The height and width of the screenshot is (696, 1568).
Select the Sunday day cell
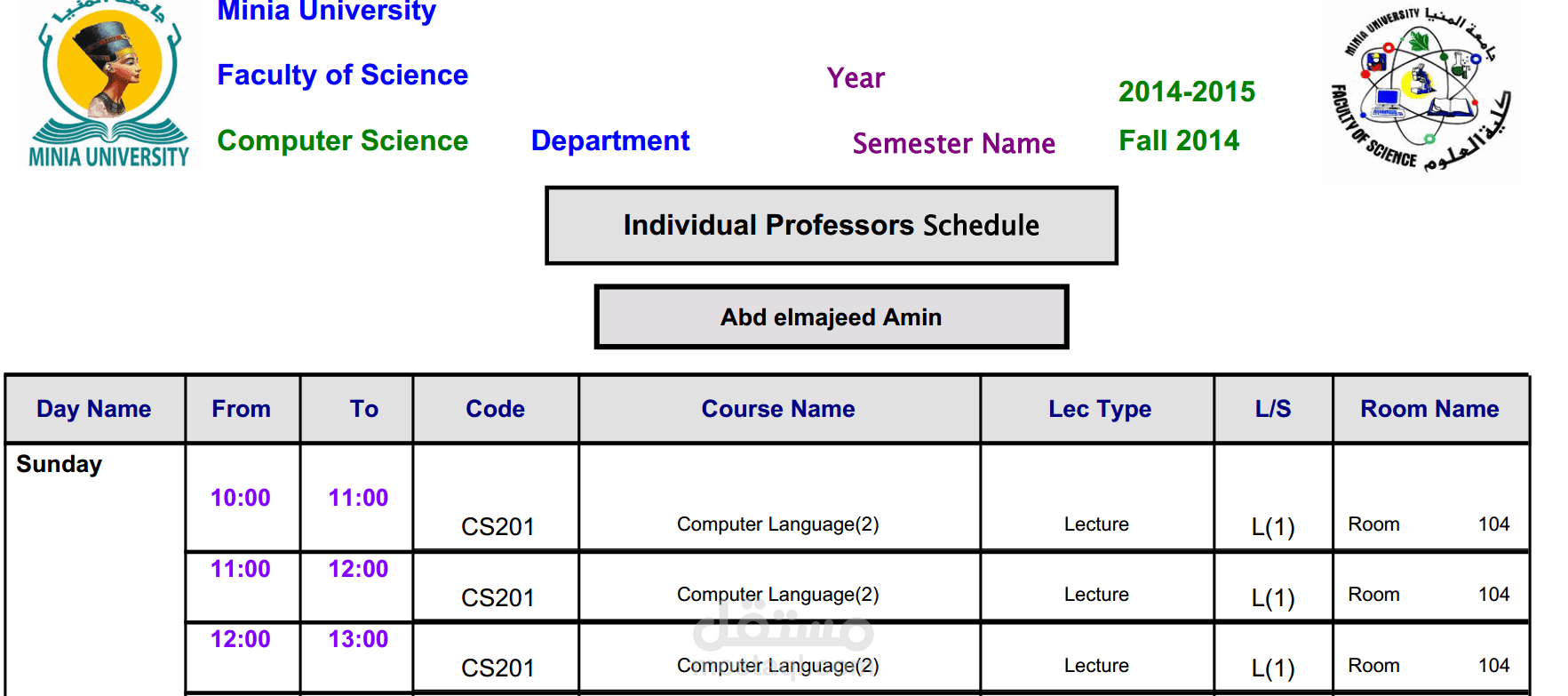(x=60, y=464)
